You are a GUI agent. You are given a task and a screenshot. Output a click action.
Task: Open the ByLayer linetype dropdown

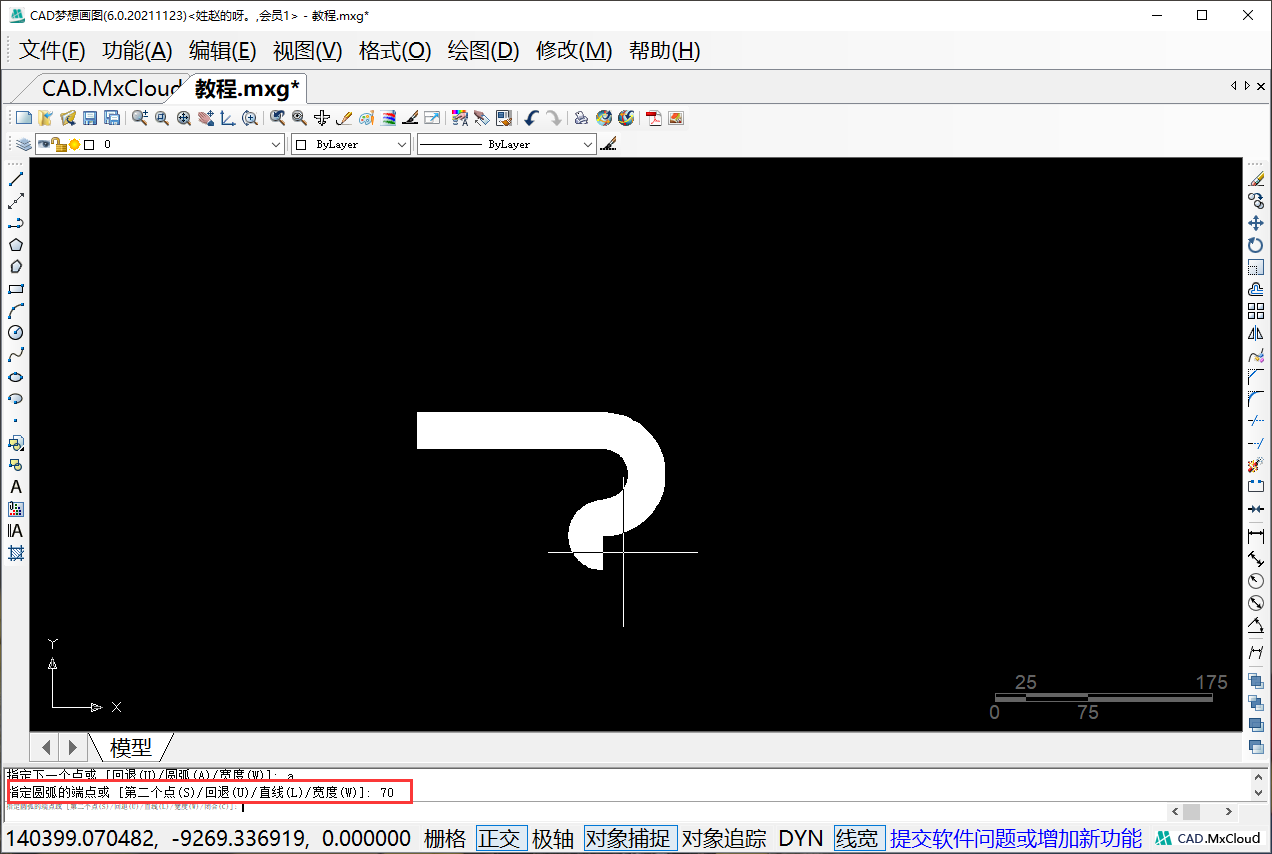point(587,145)
